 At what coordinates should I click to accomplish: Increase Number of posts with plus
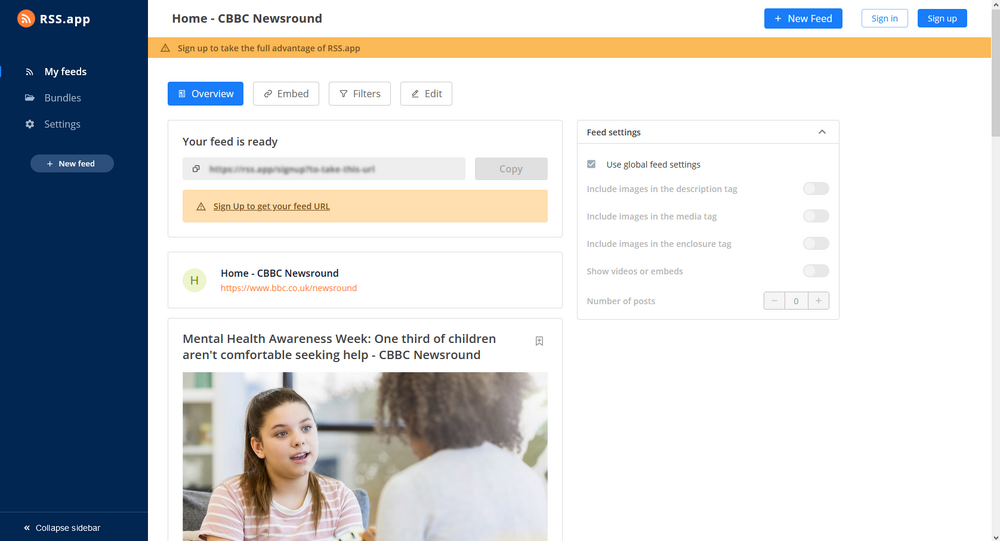[x=818, y=300]
